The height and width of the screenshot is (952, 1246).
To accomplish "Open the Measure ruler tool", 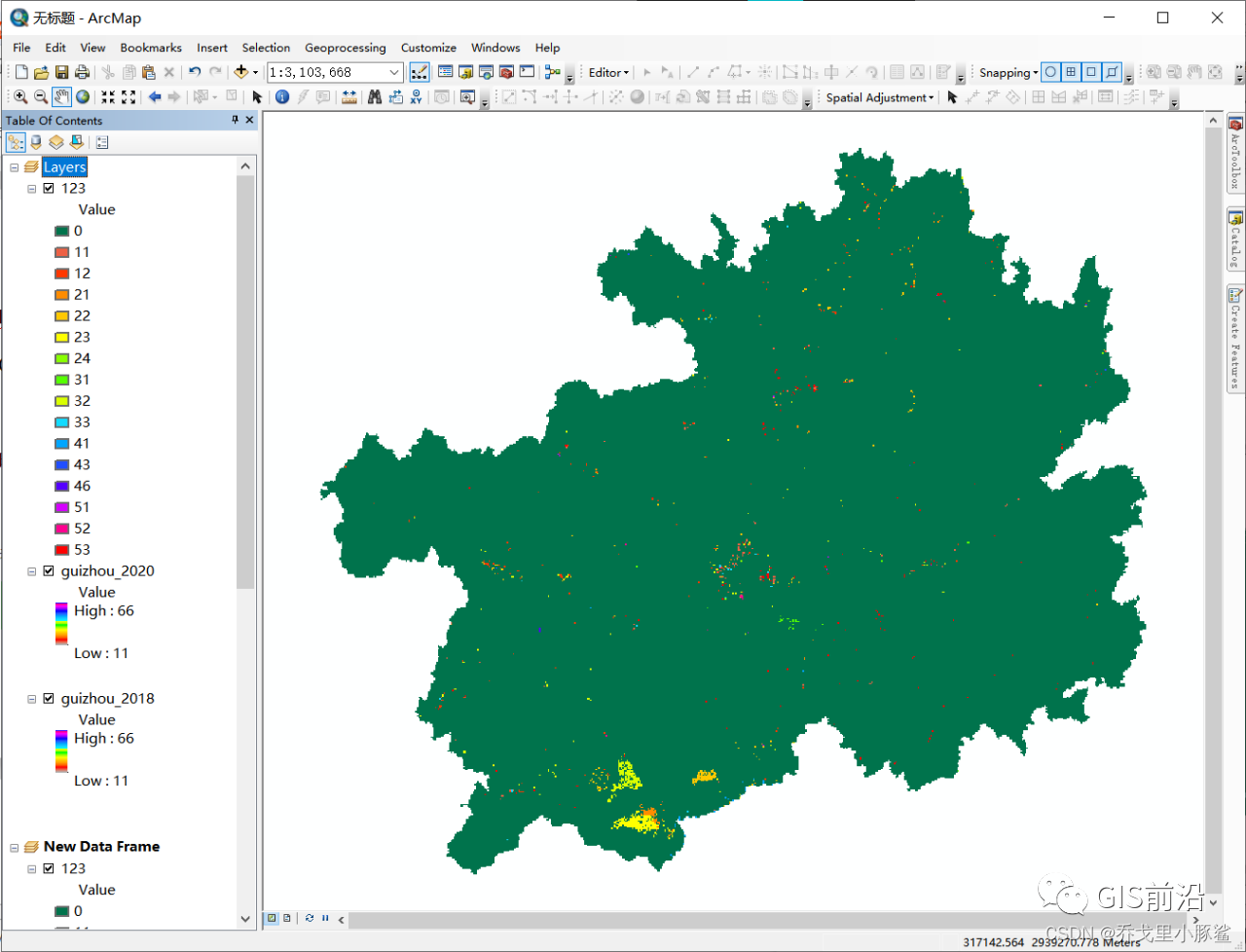I will click(349, 97).
